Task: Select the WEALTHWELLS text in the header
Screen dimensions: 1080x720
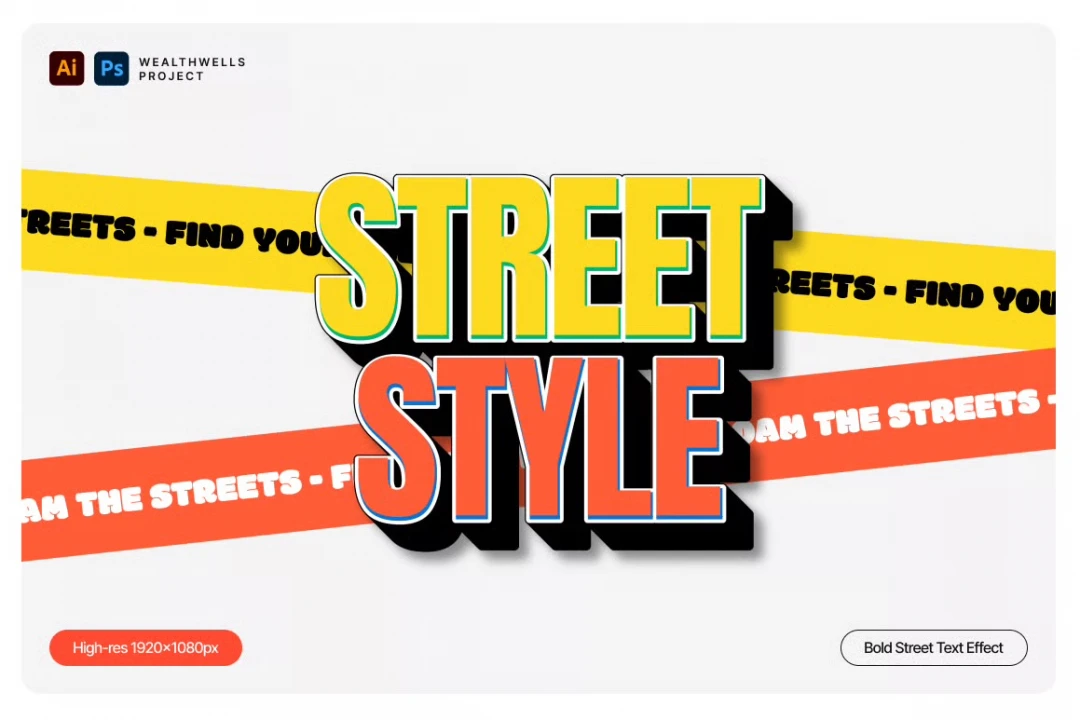Action: pyautogui.click(x=192, y=61)
